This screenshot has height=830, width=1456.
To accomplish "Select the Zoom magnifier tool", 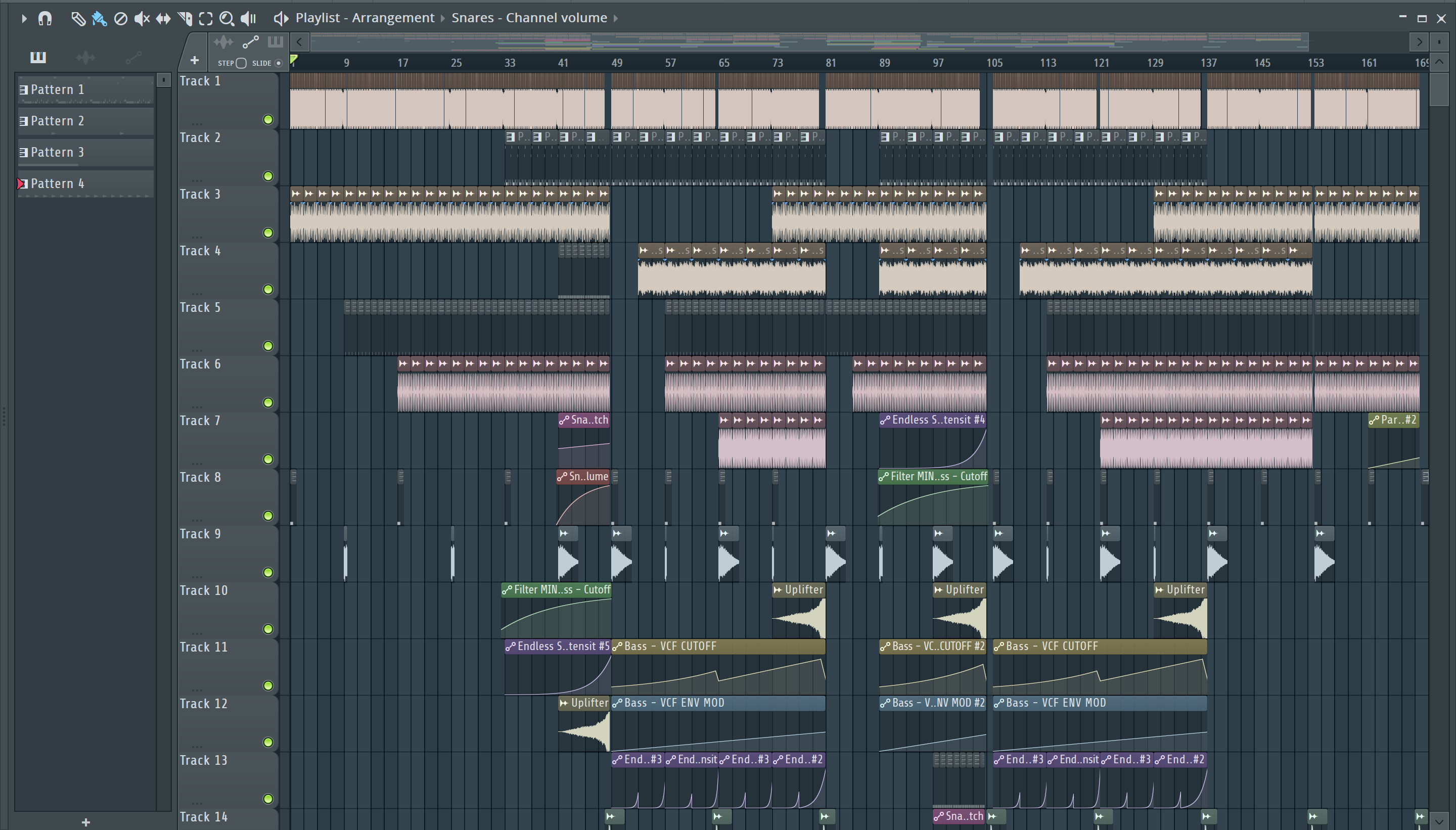I will 227,19.
